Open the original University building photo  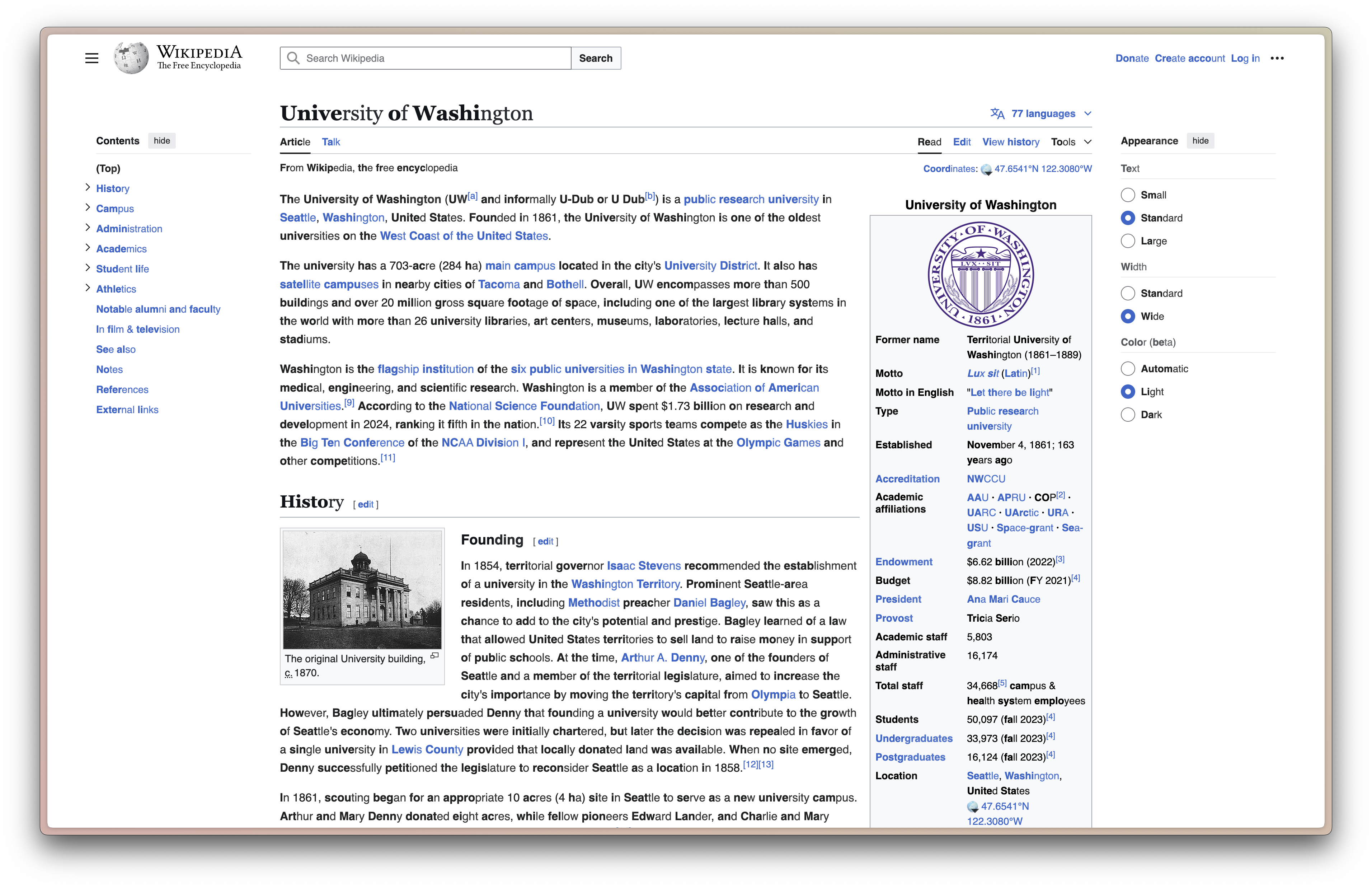pyautogui.click(x=362, y=589)
